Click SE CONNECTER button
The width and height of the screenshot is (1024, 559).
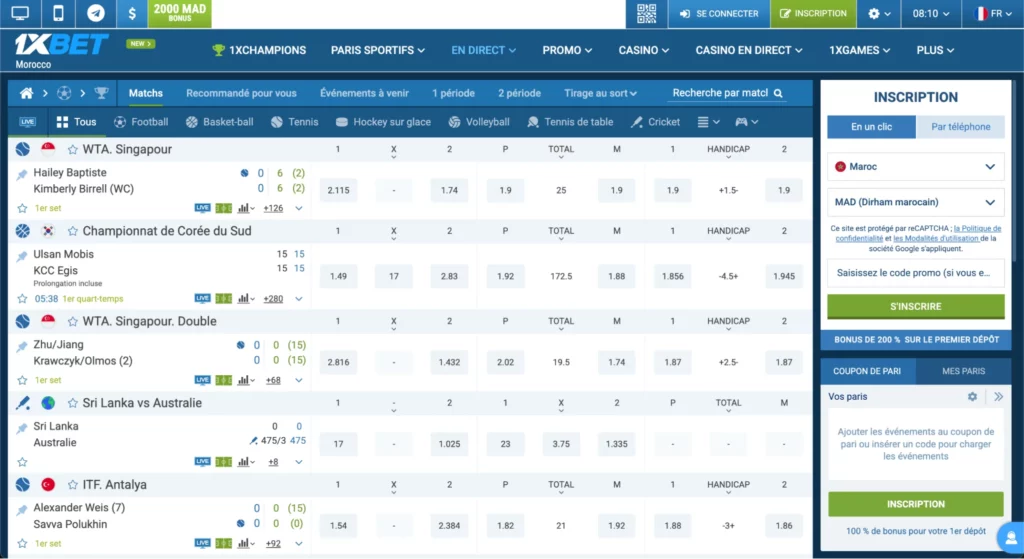(x=719, y=13)
